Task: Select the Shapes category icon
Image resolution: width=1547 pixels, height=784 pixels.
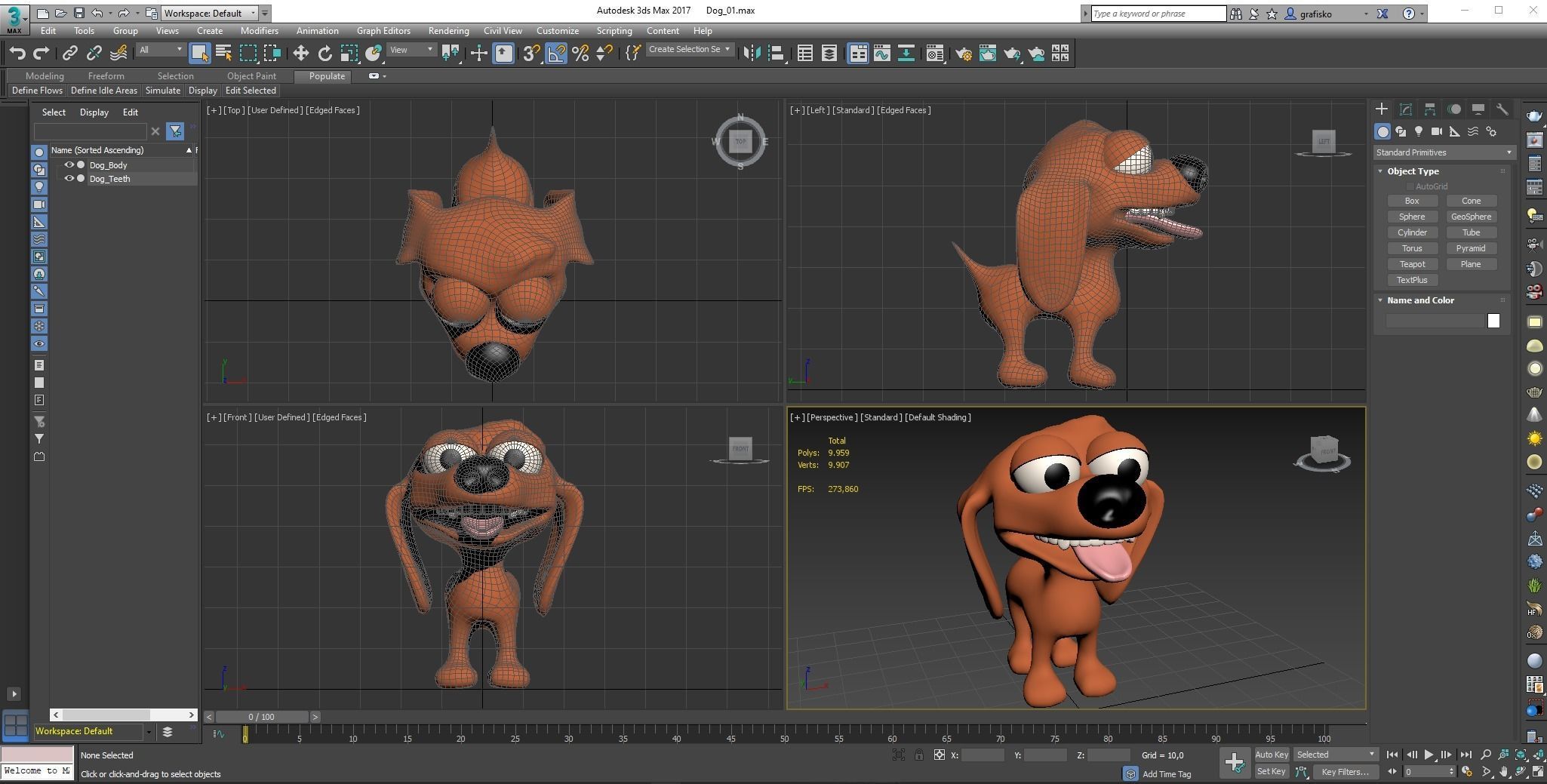Action: pyautogui.click(x=1401, y=131)
